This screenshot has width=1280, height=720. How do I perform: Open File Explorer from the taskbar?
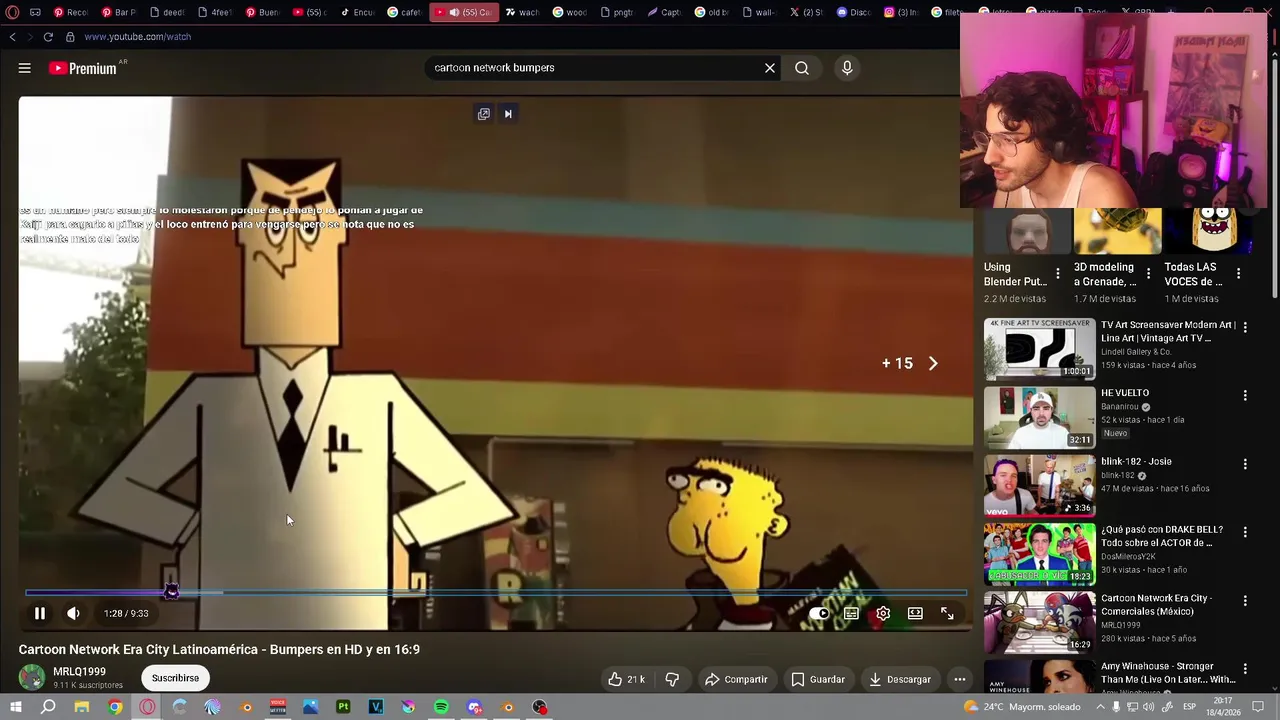coord(82,707)
